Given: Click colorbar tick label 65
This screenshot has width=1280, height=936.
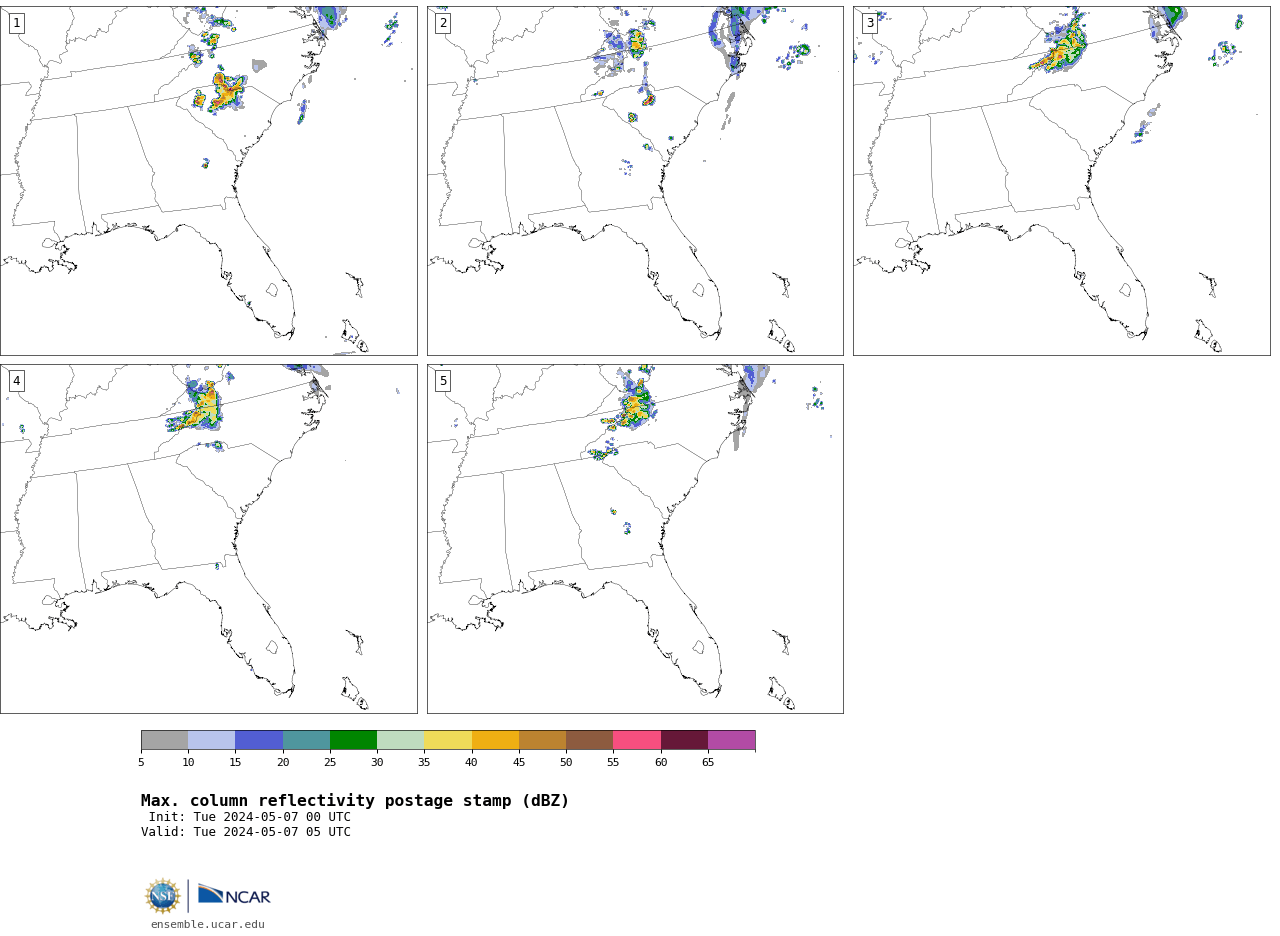Looking at the screenshot, I should pos(708,763).
